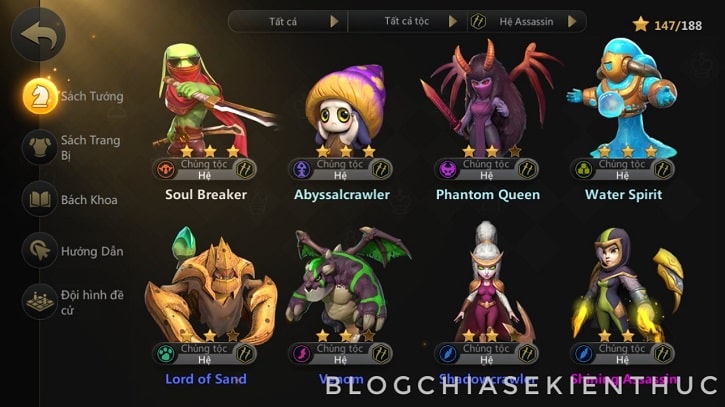Click the back arrow button

[38, 35]
